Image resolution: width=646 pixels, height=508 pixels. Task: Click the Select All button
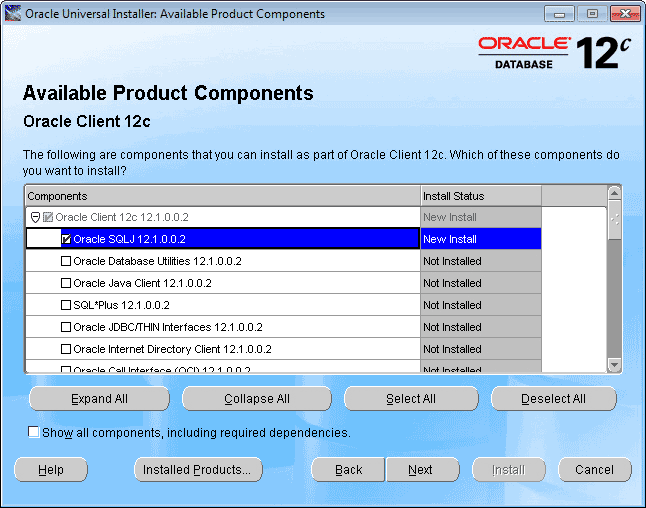(x=411, y=398)
